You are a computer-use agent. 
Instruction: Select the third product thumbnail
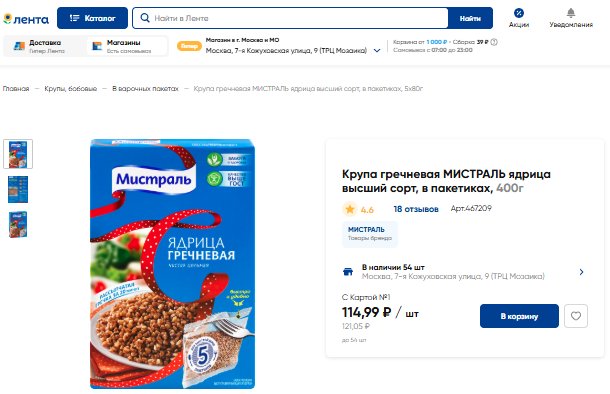click(x=18, y=224)
